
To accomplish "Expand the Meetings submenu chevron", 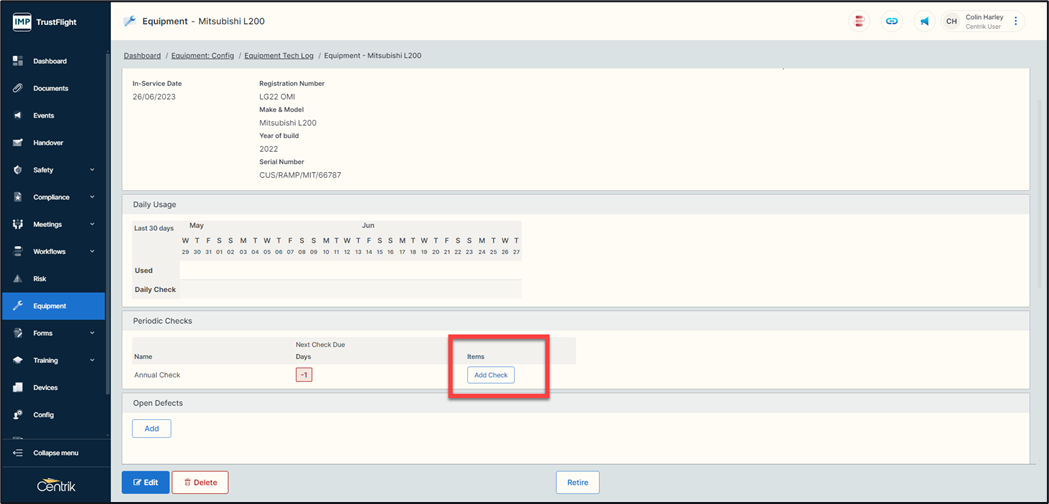I will tap(92, 224).
